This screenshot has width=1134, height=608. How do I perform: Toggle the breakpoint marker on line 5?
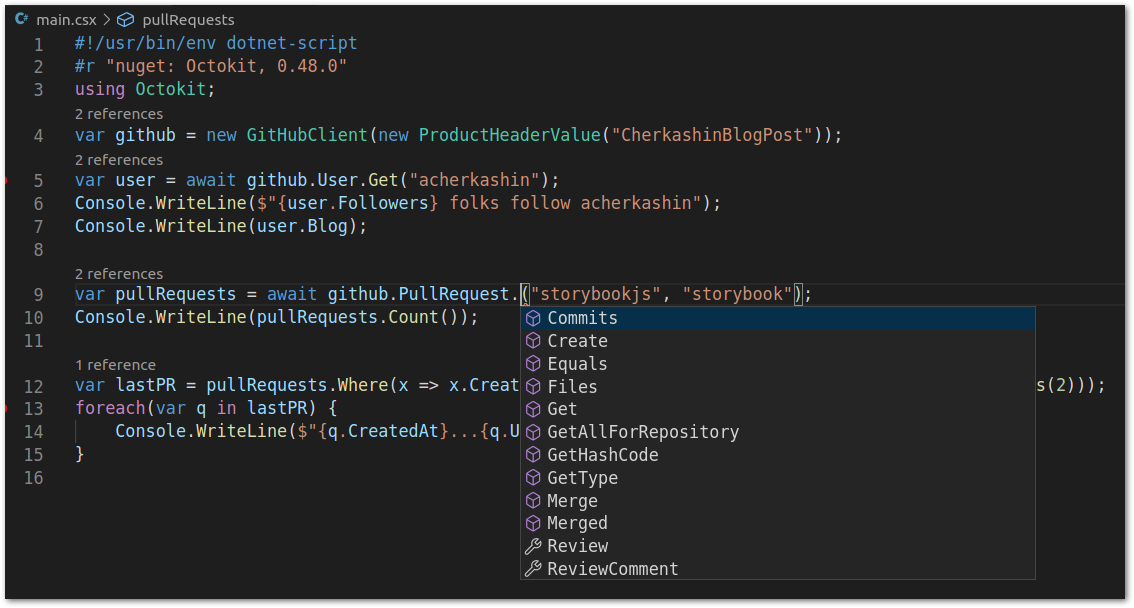pos(7,181)
